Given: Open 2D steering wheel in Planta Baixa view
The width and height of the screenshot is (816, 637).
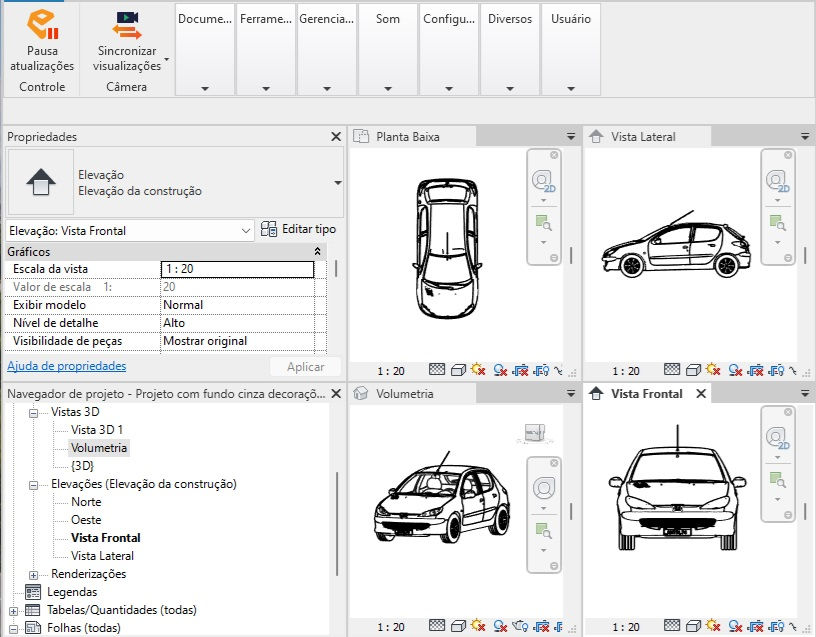Looking at the screenshot, I should click(544, 181).
